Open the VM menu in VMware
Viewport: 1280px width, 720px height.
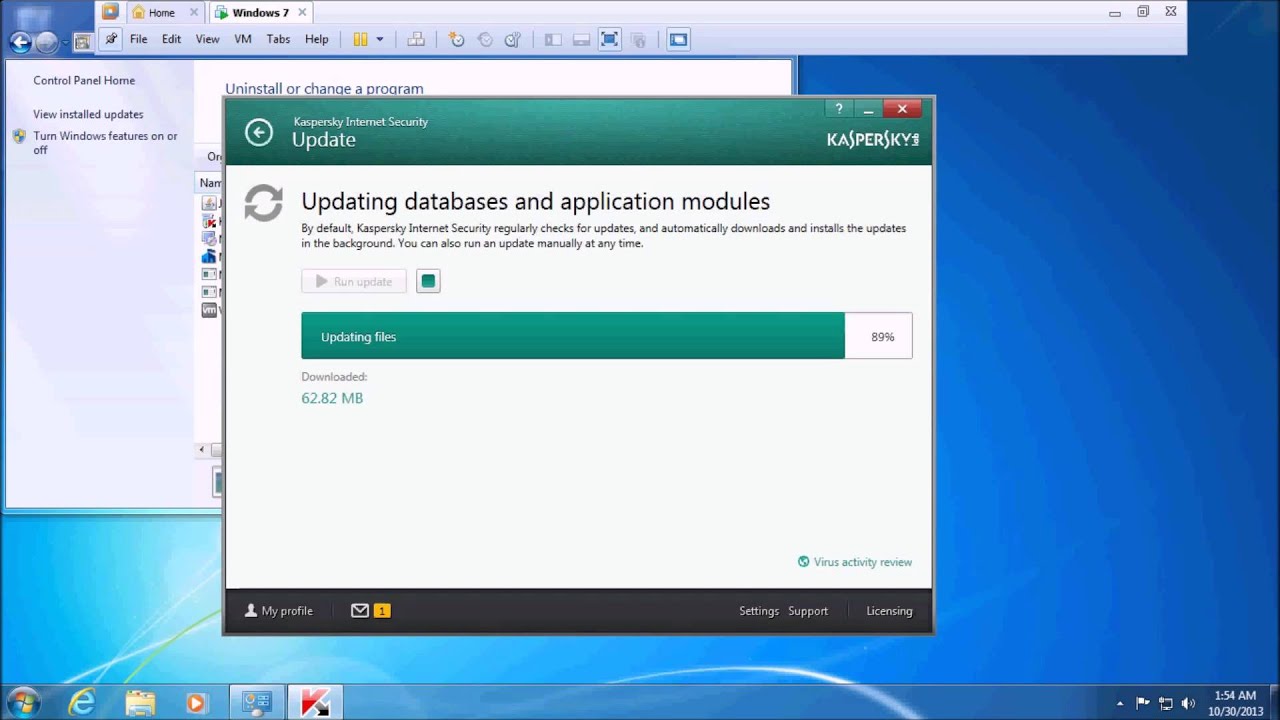point(242,39)
